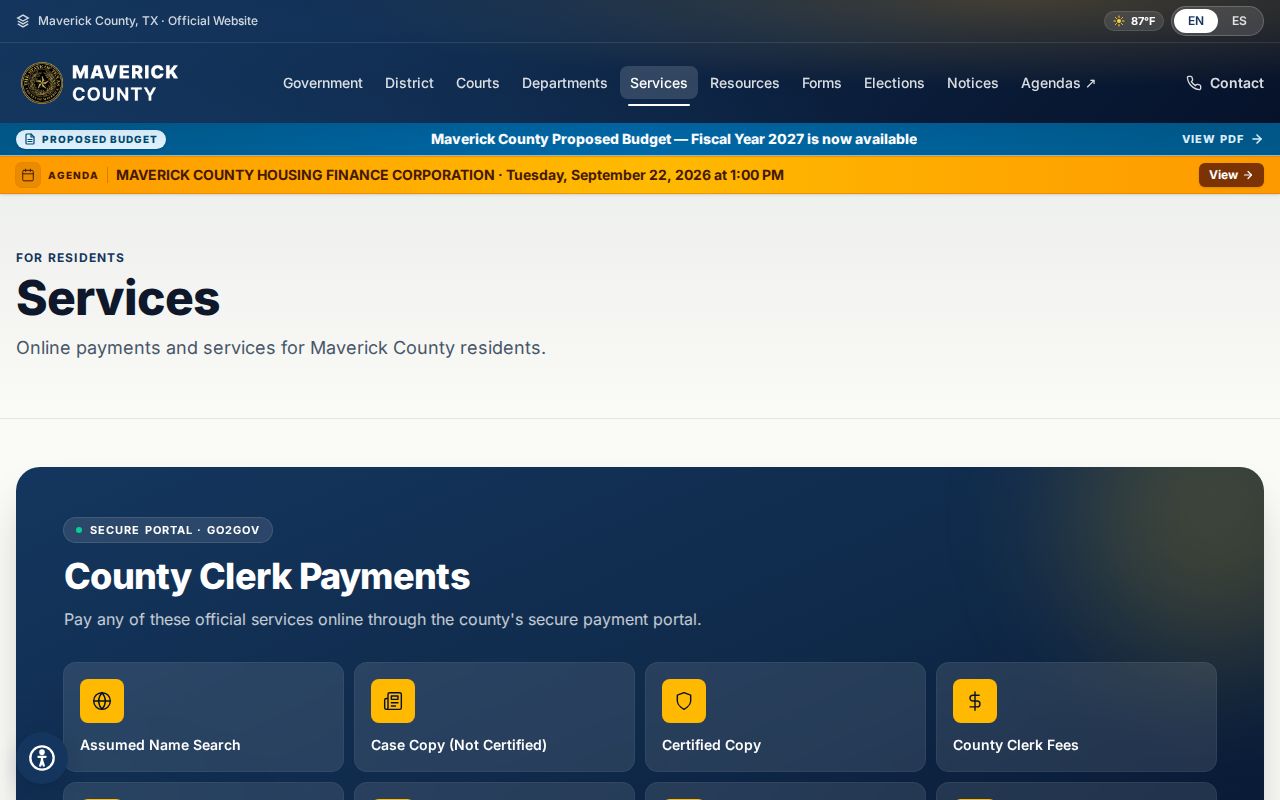This screenshot has height=800, width=1280.
Task: Click the document icon in Proposed Budget badge
Action: click(x=30, y=139)
